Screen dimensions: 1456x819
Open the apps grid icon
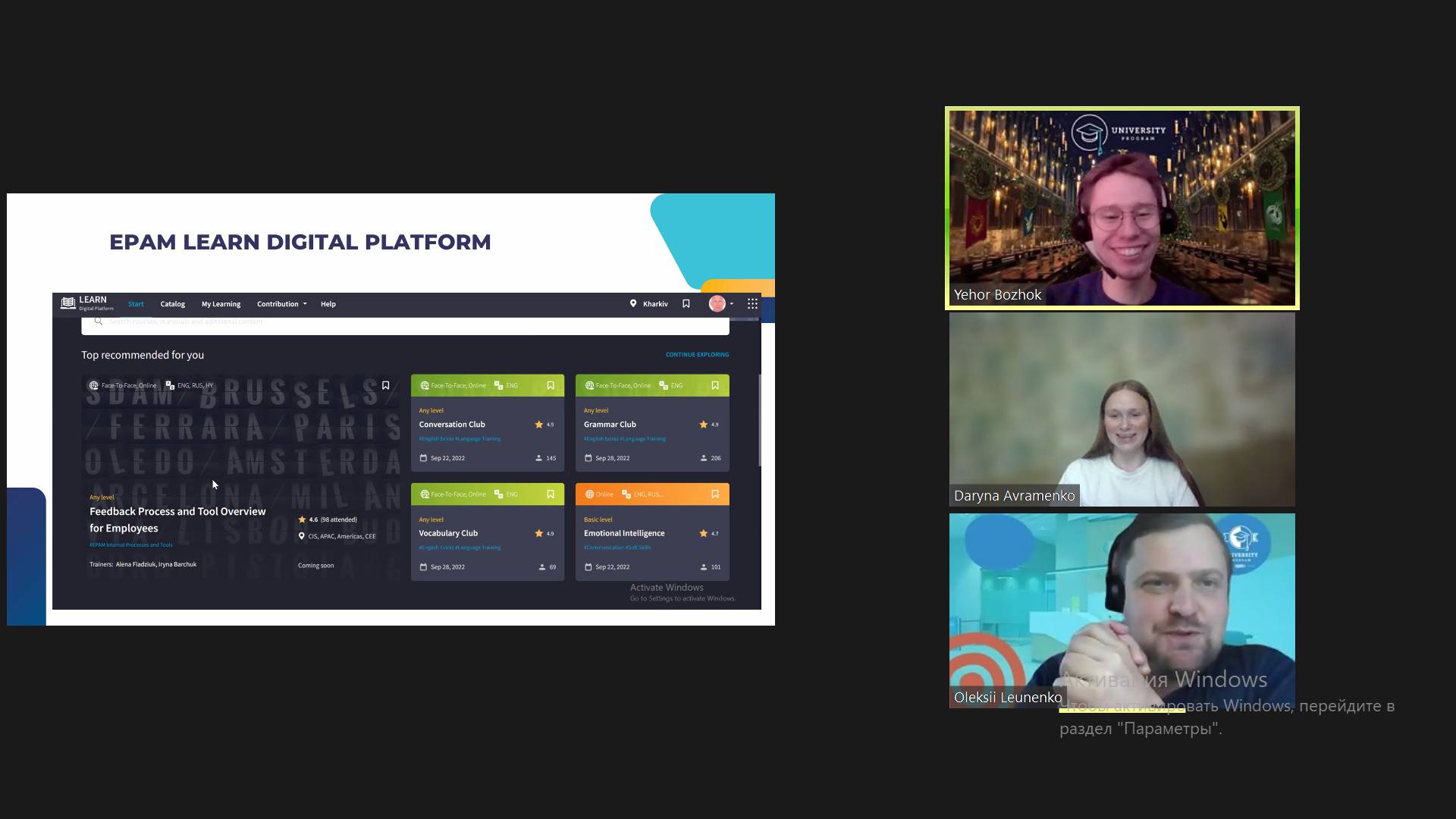click(752, 303)
